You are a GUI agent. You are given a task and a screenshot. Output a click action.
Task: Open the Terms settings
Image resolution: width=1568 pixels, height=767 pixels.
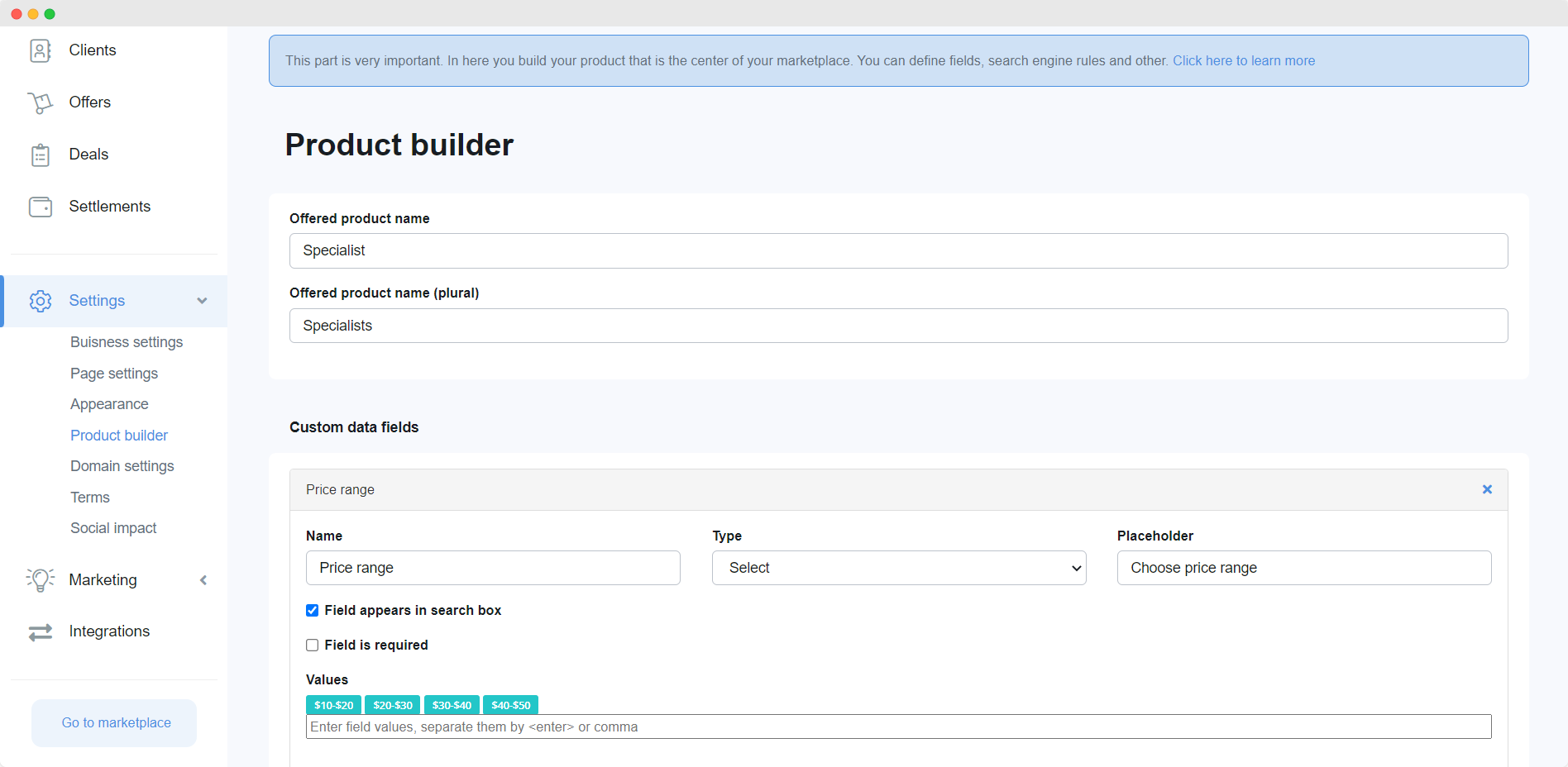[x=90, y=498]
